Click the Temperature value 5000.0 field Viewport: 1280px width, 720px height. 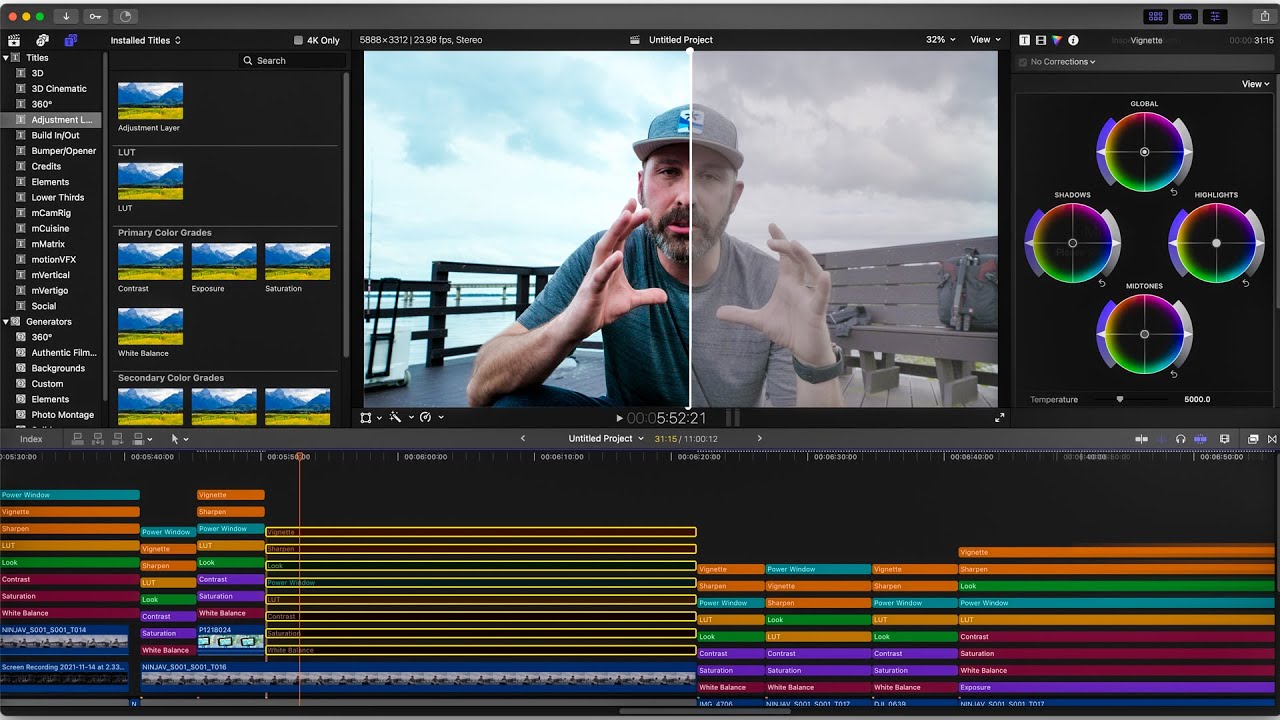coord(1197,399)
